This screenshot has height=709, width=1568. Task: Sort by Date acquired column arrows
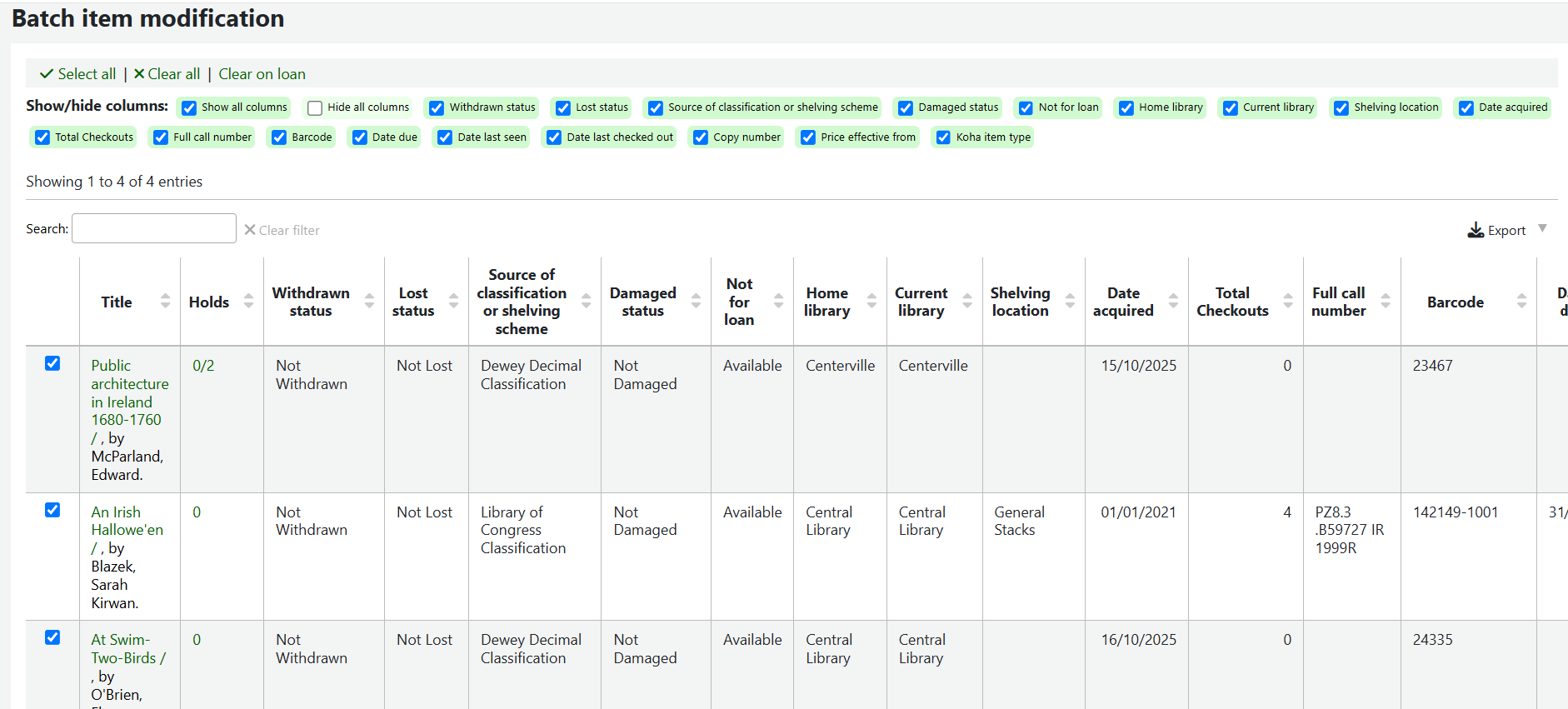click(1173, 302)
